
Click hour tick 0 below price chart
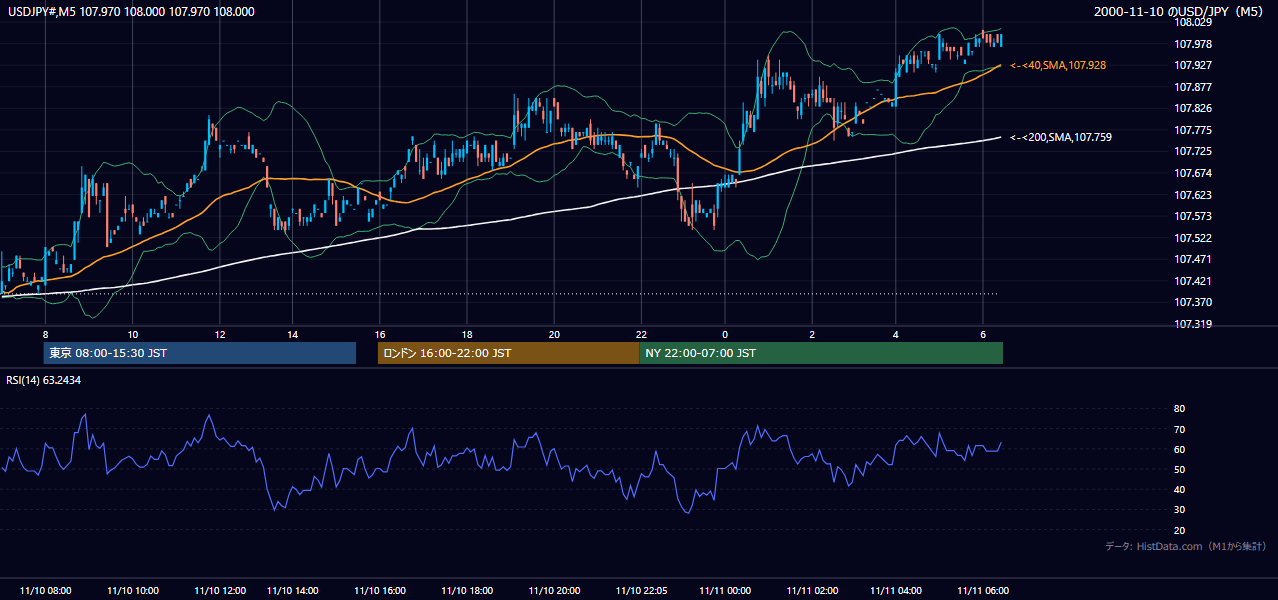725,334
